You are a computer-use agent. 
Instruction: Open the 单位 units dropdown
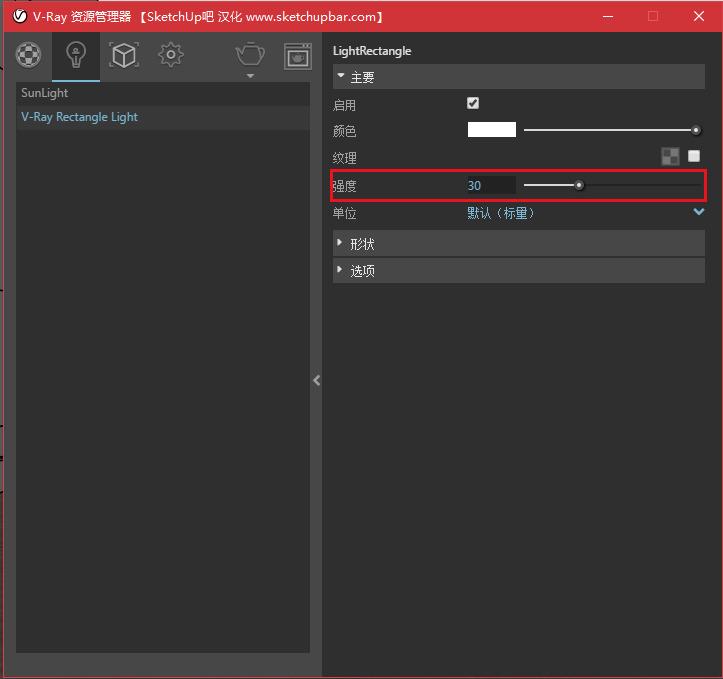tap(586, 213)
